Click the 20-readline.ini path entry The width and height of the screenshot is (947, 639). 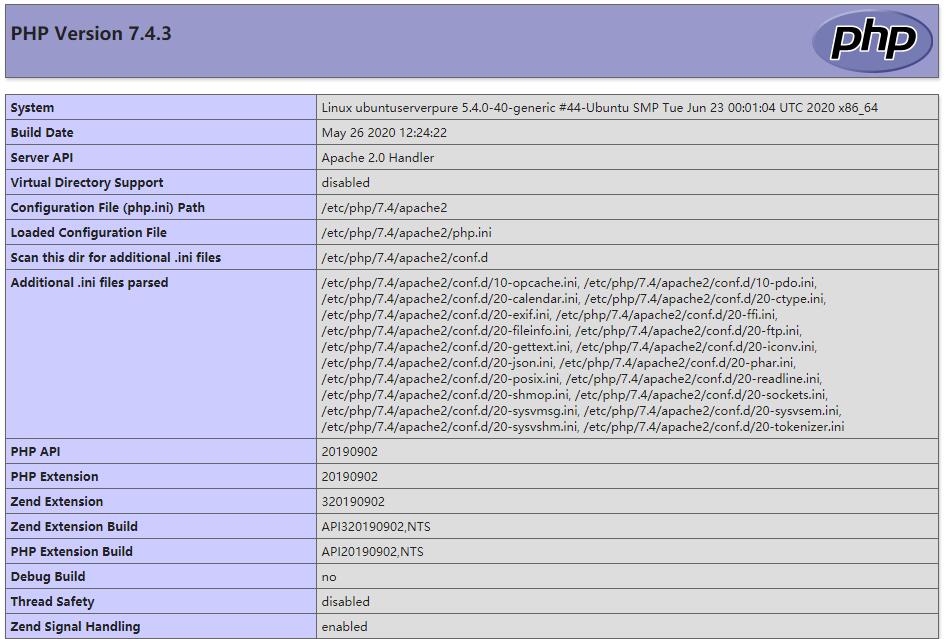click(x=694, y=379)
